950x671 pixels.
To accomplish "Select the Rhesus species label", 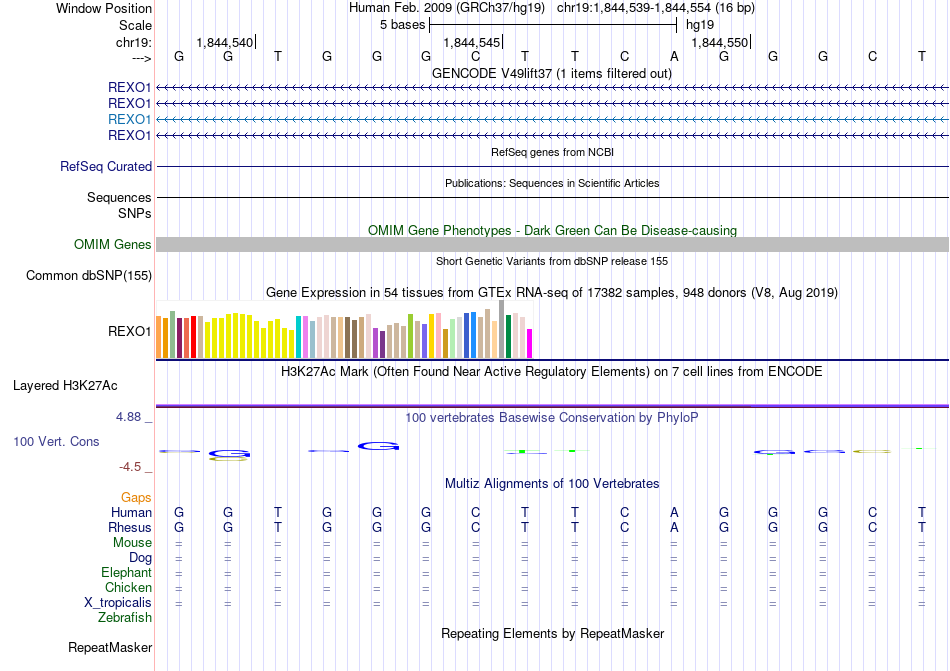I will [x=130, y=527].
